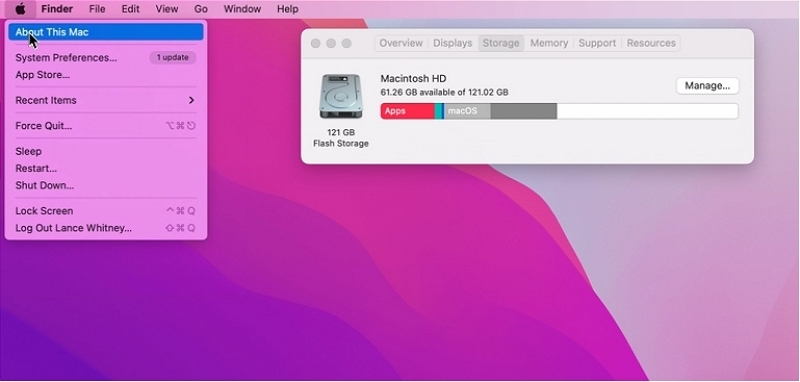The image size is (800, 382).
Task: Click the 1 update badge
Action: pos(172,58)
